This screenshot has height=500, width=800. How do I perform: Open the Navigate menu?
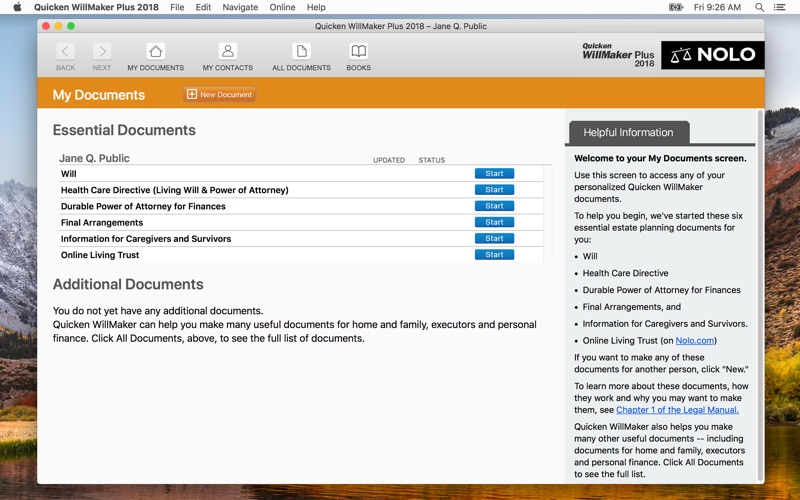click(x=240, y=7)
